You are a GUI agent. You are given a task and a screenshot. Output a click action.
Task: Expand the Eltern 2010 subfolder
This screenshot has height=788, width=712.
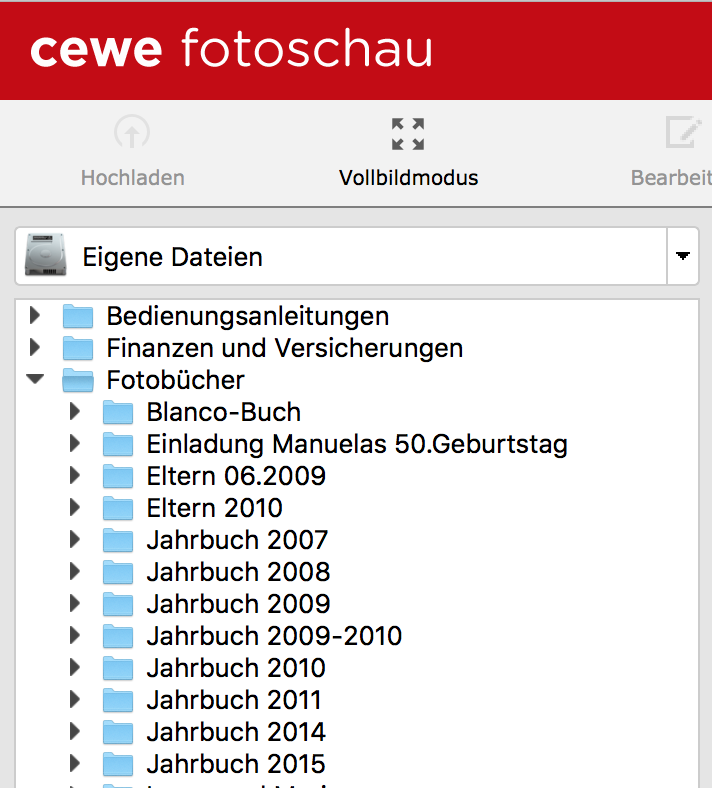pyautogui.click(x=75, y=508)
